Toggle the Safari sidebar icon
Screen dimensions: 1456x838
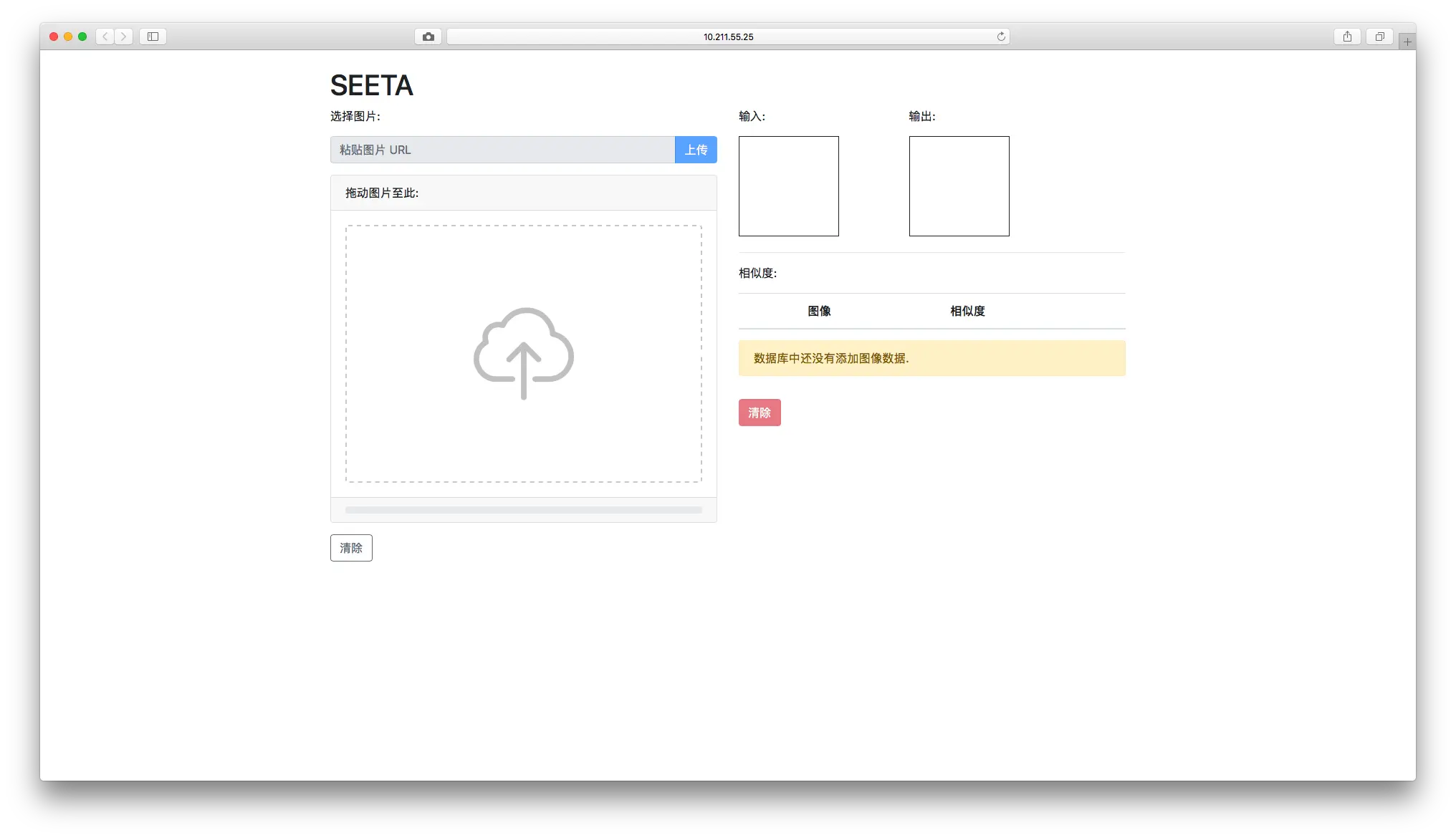152,36
